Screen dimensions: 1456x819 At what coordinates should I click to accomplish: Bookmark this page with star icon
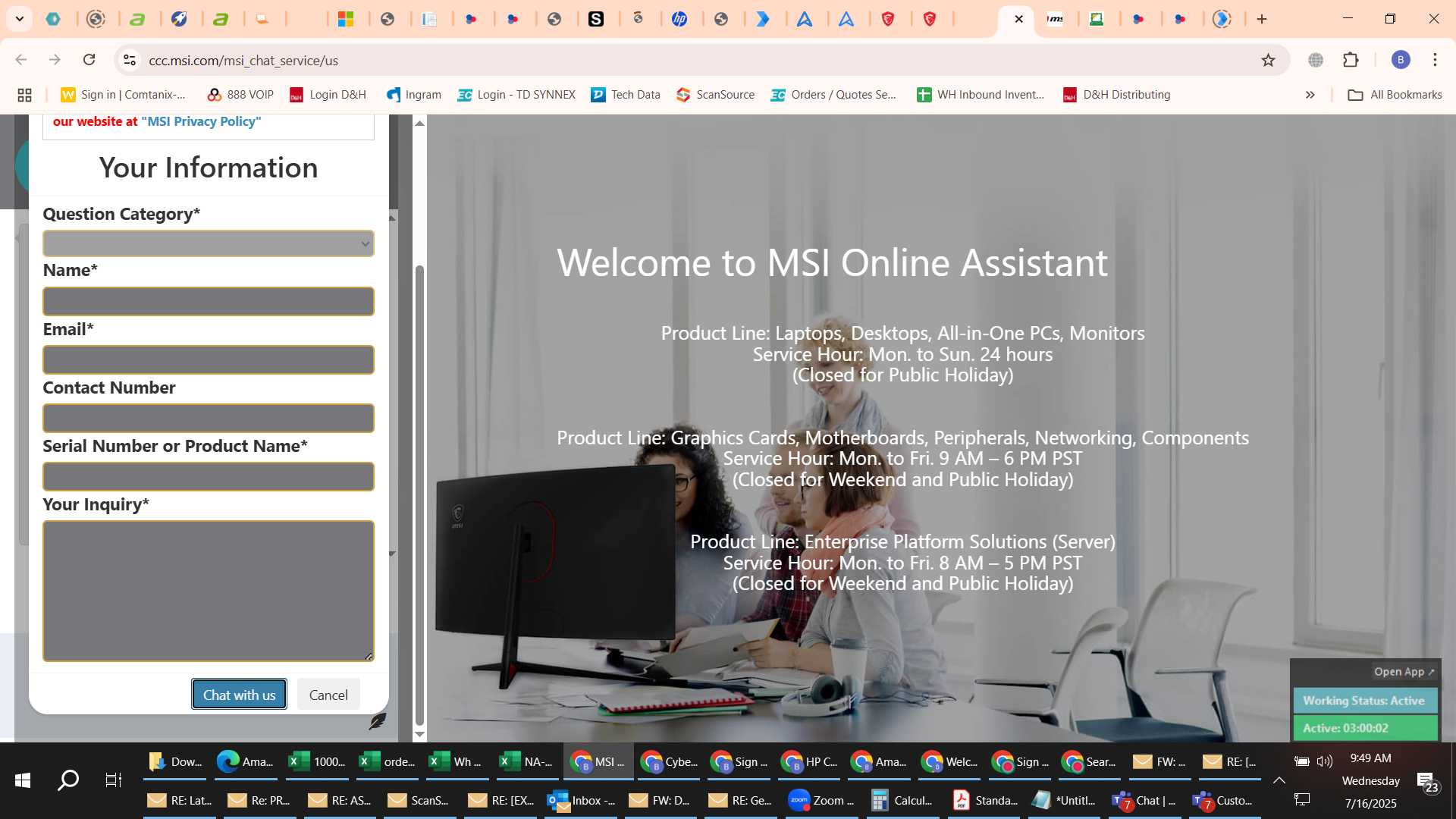(x=1268, y=60)
